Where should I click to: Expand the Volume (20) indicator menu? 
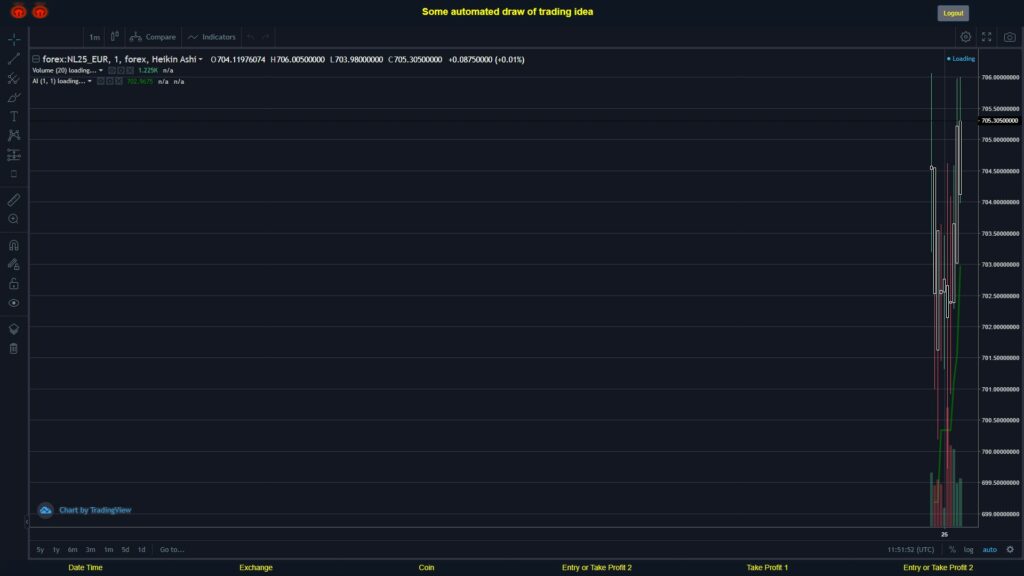(x=101, y=71)
